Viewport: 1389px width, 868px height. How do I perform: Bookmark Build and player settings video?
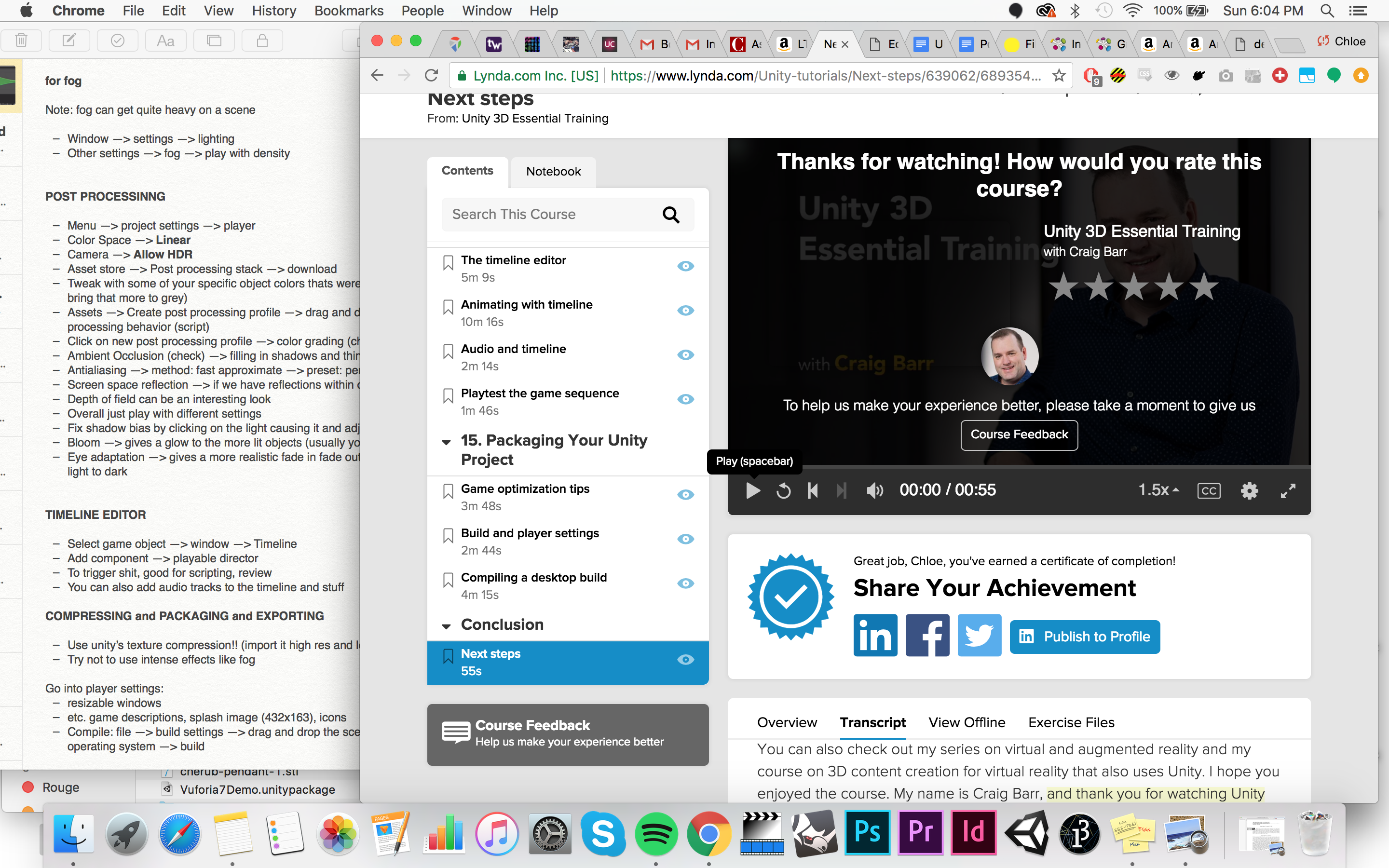[x=448, y=536]
